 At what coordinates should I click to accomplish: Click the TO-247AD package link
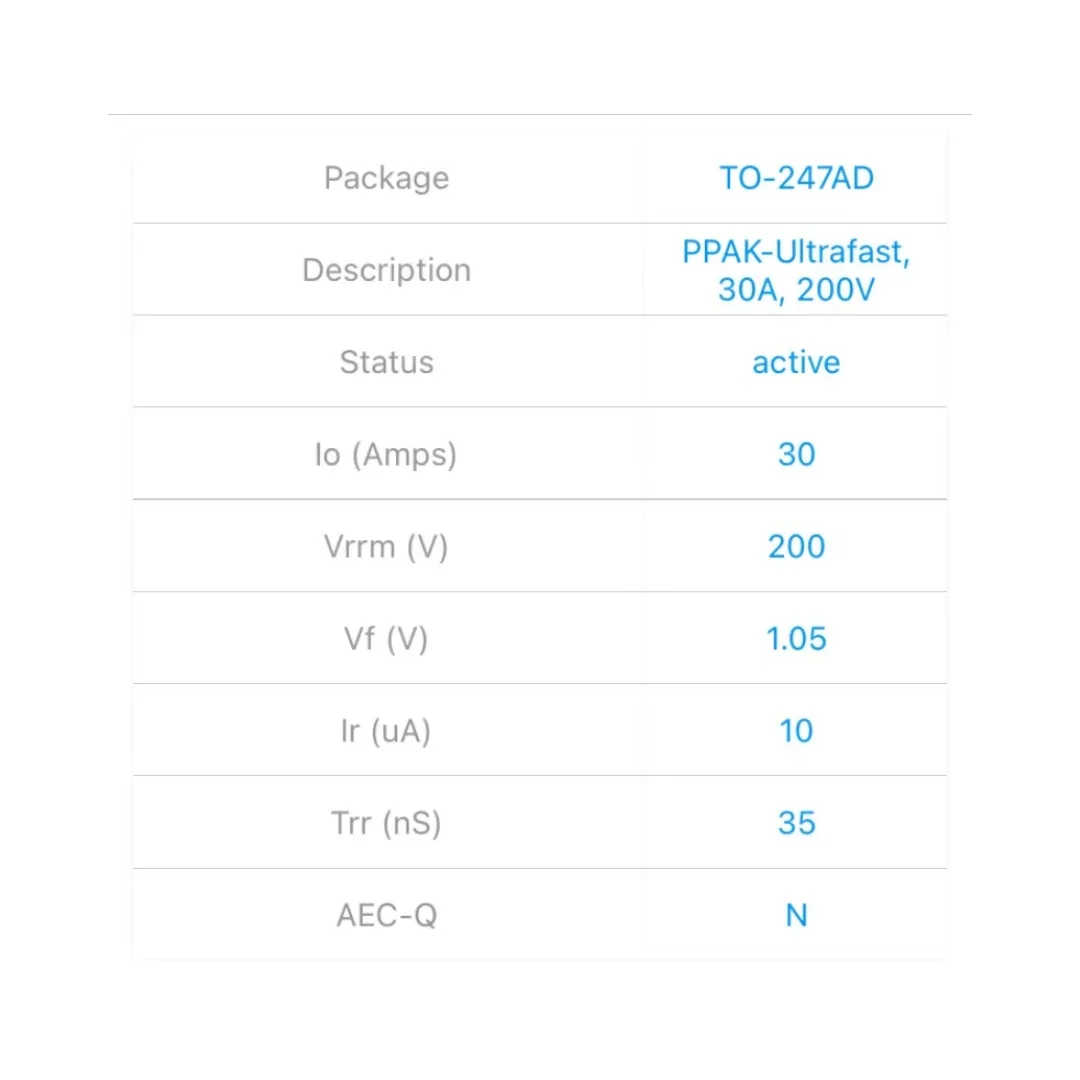[796, 178]
